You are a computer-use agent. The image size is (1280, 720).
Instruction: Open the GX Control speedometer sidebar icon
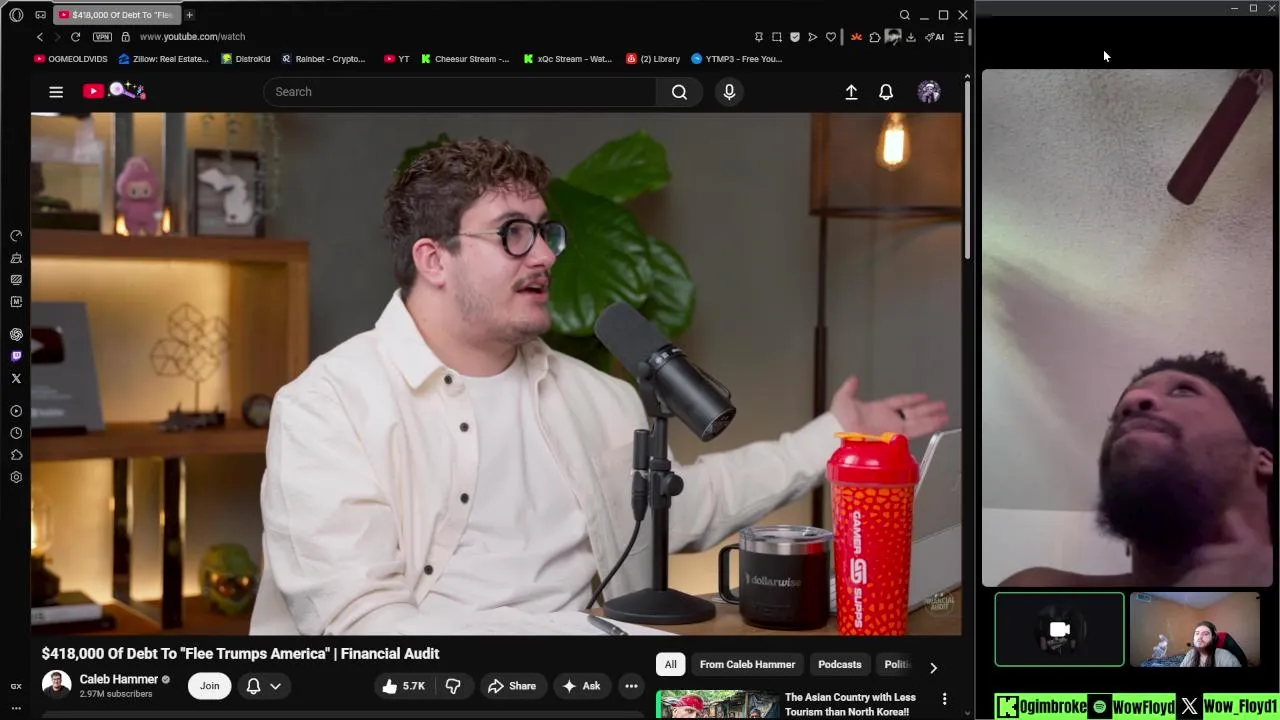pyautogui.click(x=16, y=236)
